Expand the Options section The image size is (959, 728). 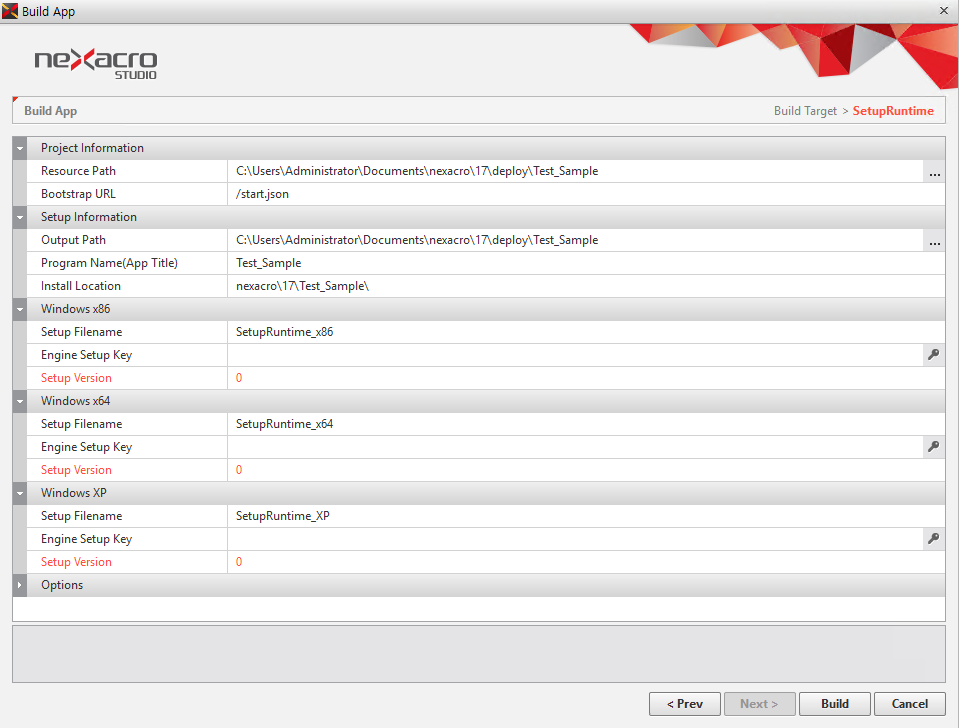click(20, 585)
